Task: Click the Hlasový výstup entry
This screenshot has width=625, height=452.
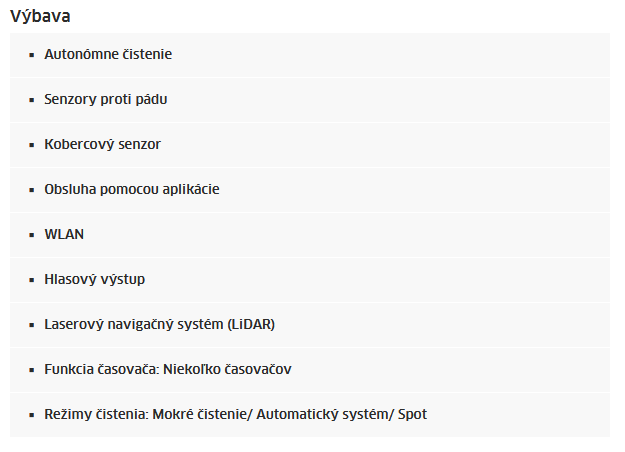Action: point(310,280)
